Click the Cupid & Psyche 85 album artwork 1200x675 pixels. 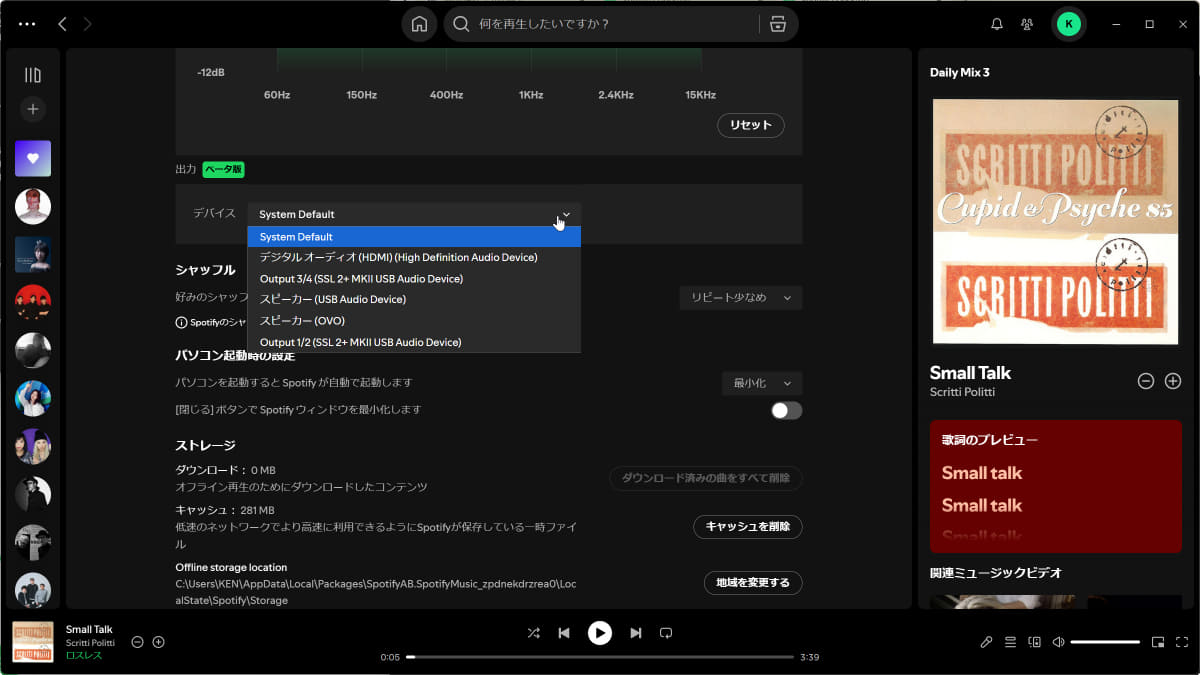1057,222
